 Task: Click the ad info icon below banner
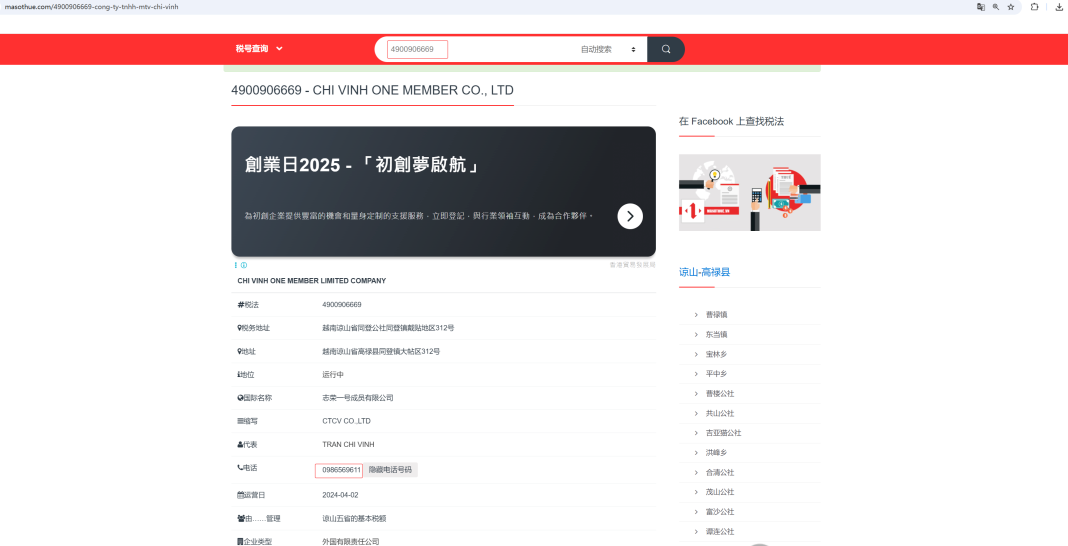point(244,266)
